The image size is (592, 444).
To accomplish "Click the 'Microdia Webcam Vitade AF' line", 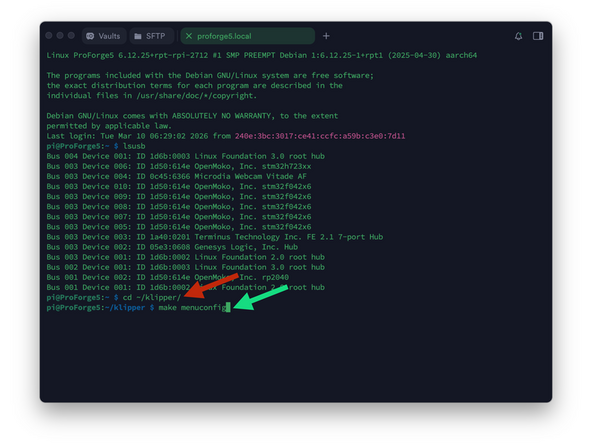I will 176,176.
